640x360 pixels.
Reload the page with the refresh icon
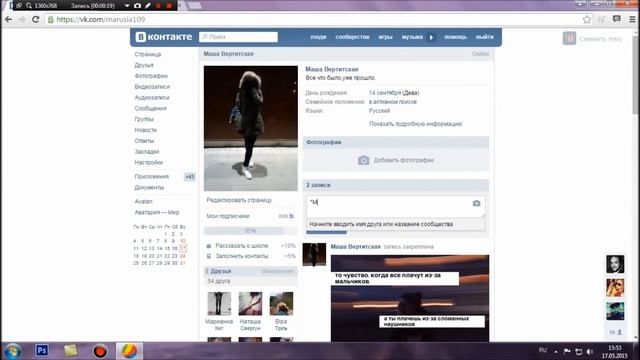[x=36, y=20]
